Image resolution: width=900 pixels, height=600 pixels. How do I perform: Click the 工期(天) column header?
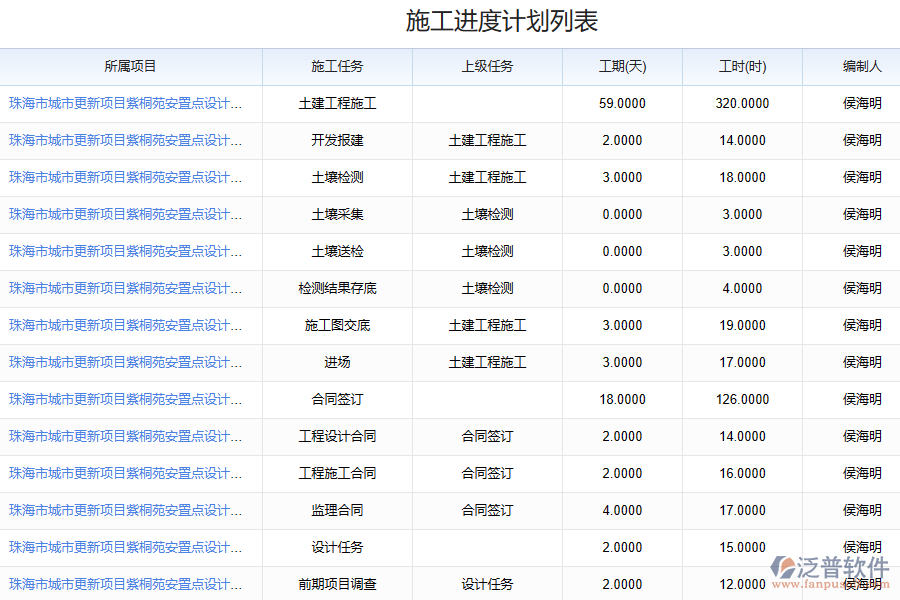tap(622, 67)
